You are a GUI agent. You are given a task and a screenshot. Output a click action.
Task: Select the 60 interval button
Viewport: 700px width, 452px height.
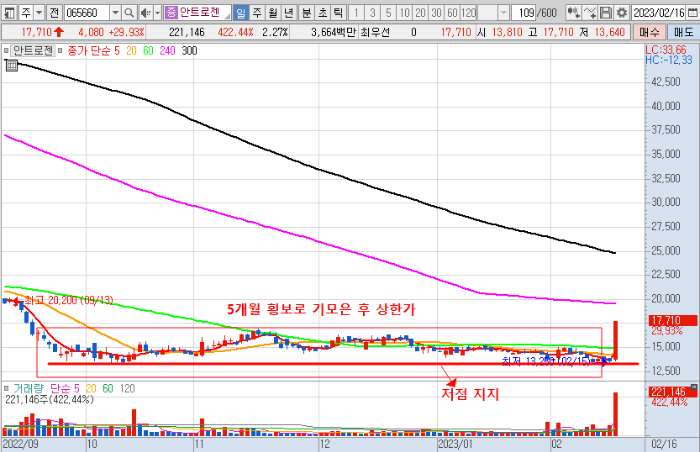453,13
